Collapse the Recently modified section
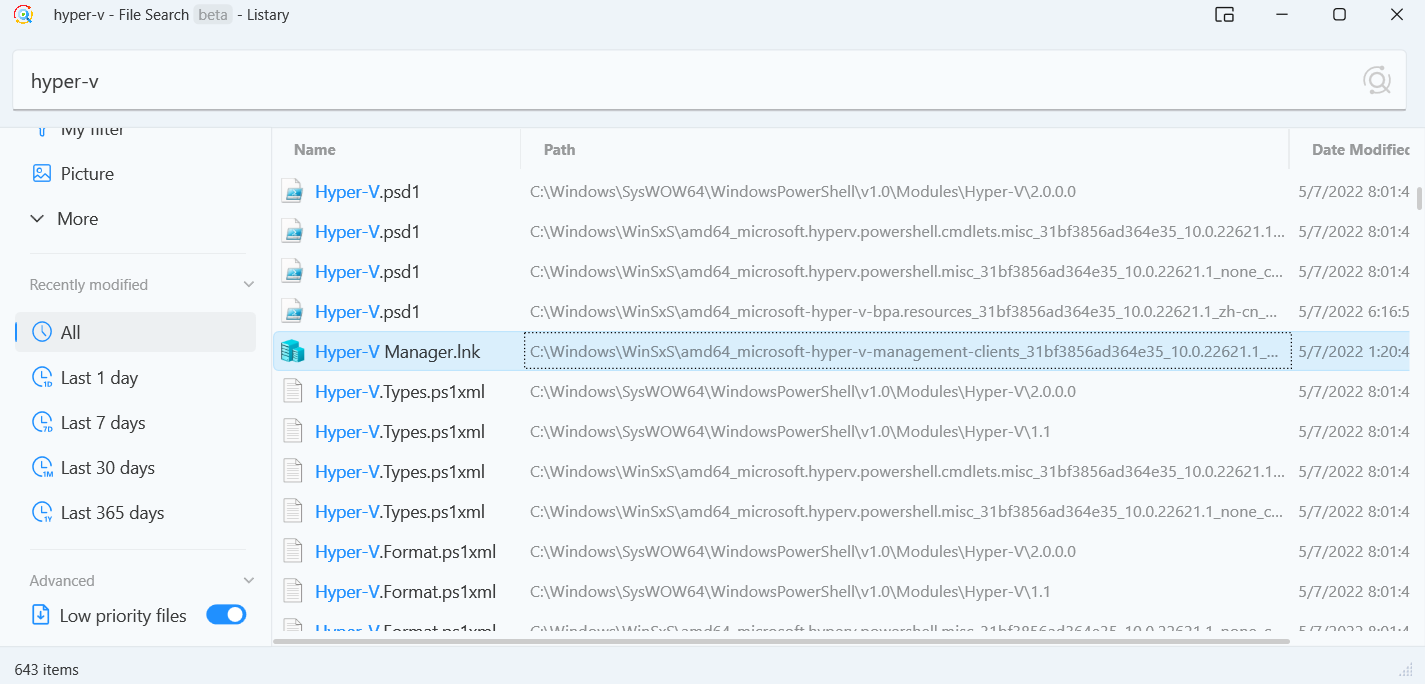 point(249,285)
